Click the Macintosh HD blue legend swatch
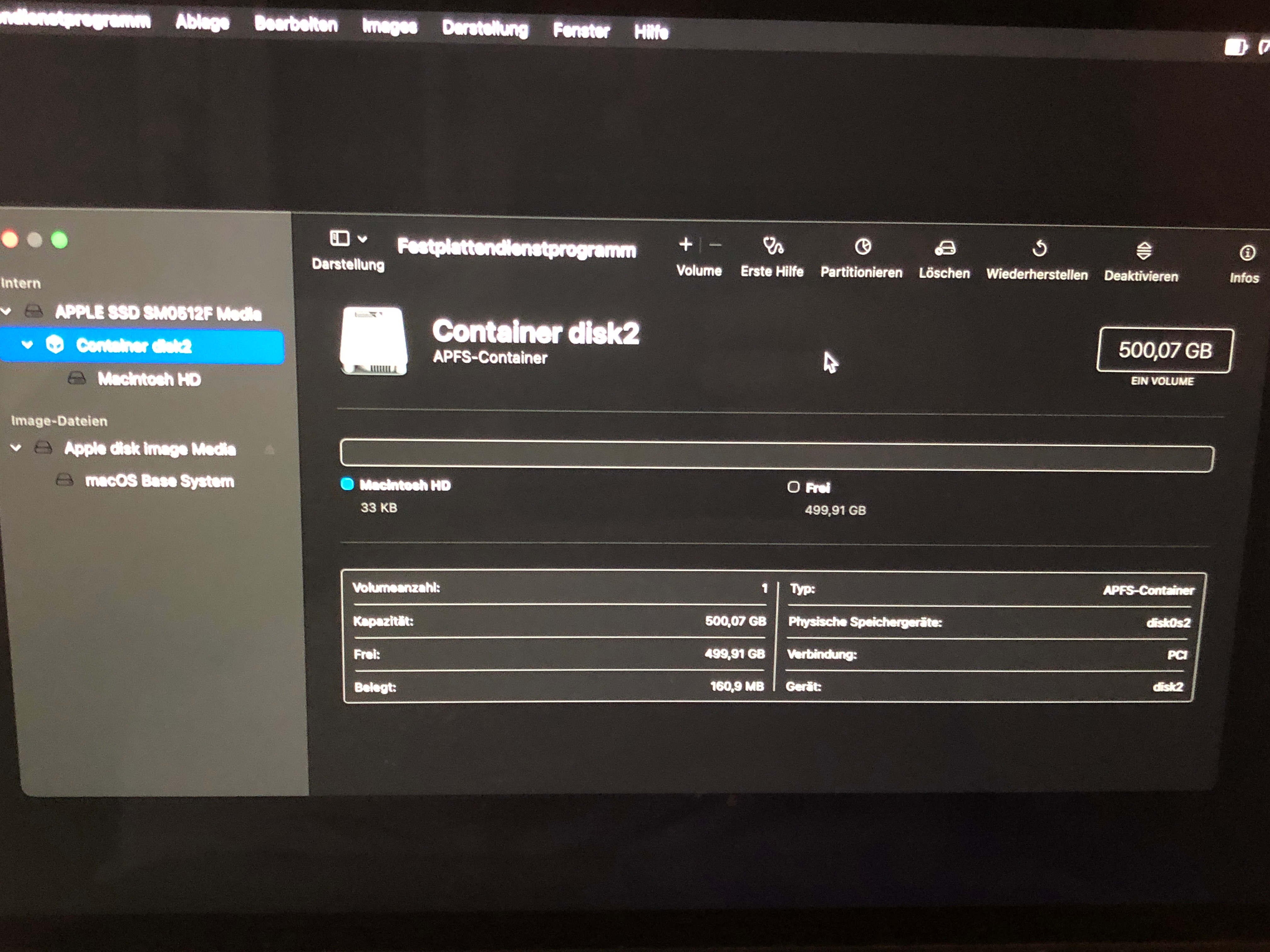 (x=347, y=484)
